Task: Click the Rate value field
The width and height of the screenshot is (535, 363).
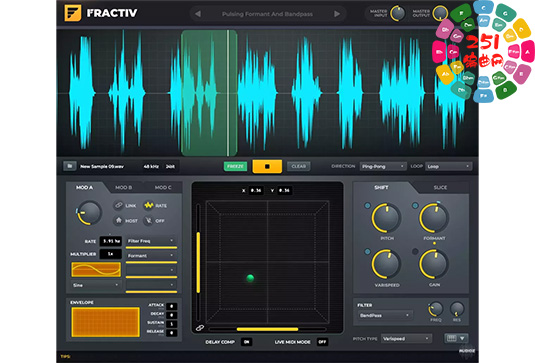Action: (111, 241)
